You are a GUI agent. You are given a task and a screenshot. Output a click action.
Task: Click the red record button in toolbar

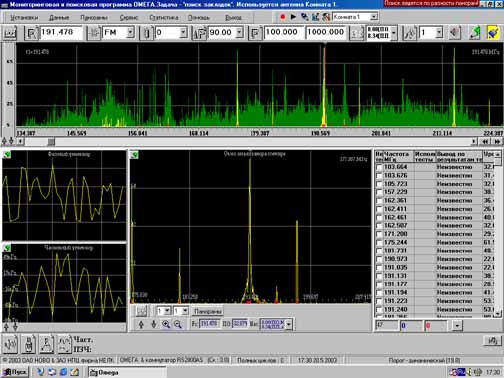[283, 17]
